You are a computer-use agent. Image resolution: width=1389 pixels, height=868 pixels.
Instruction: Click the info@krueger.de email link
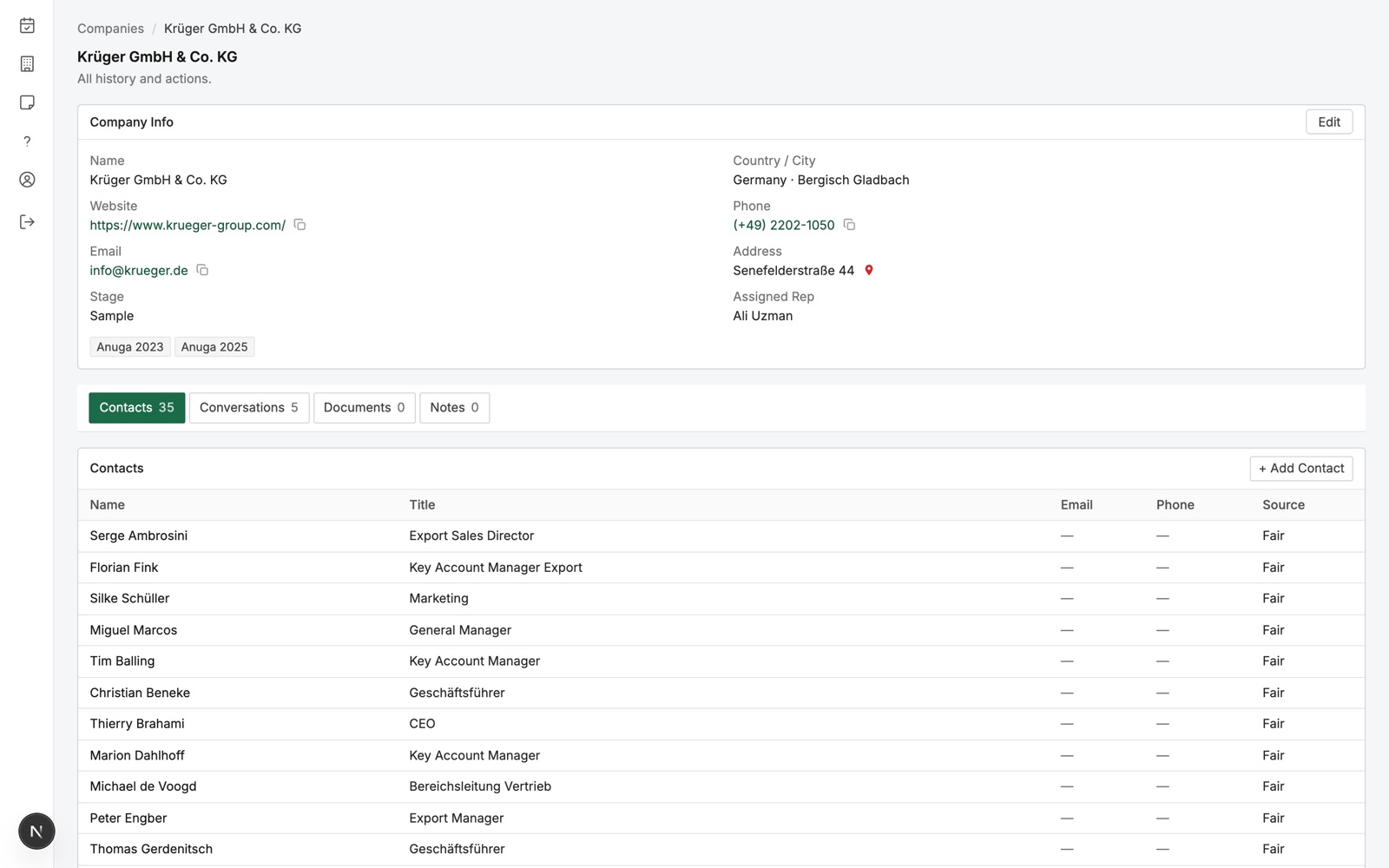pyautogui.click(x=139, y=270)
